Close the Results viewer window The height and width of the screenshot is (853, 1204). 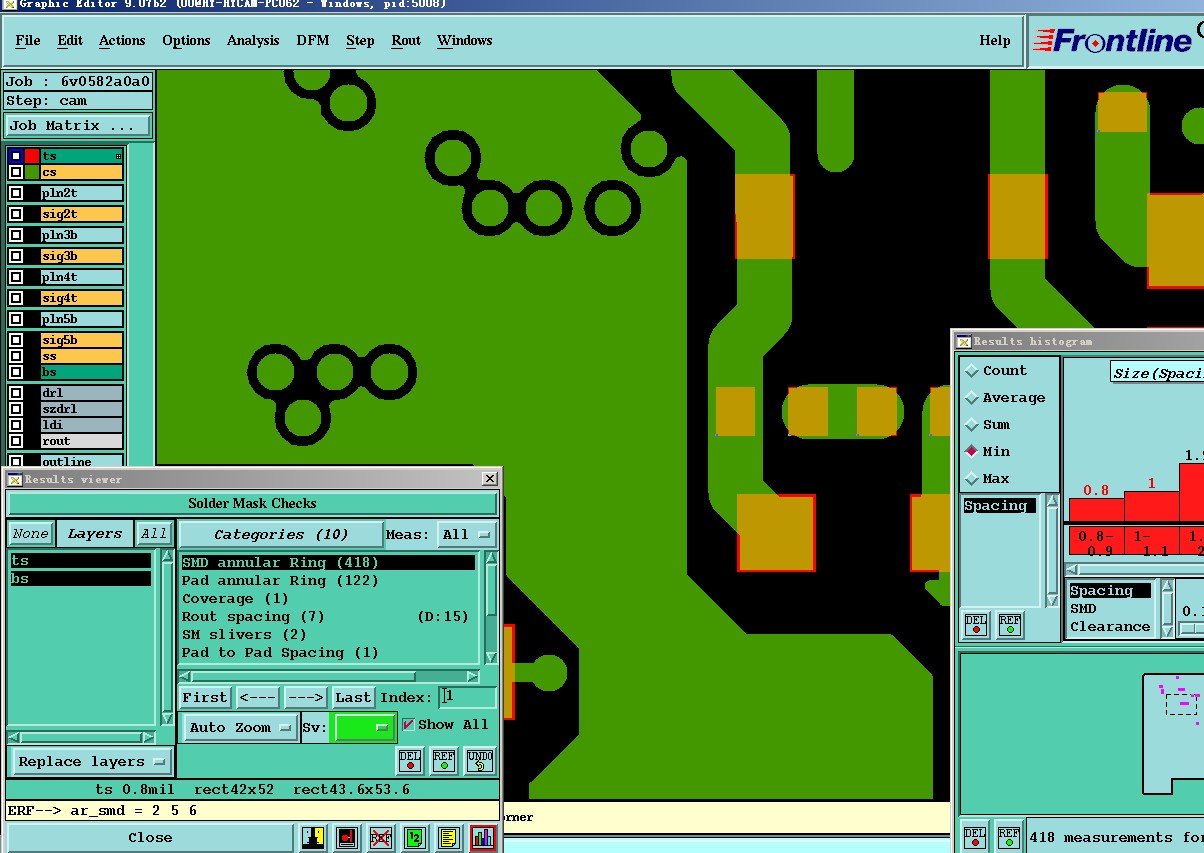(x=489, y=479)
